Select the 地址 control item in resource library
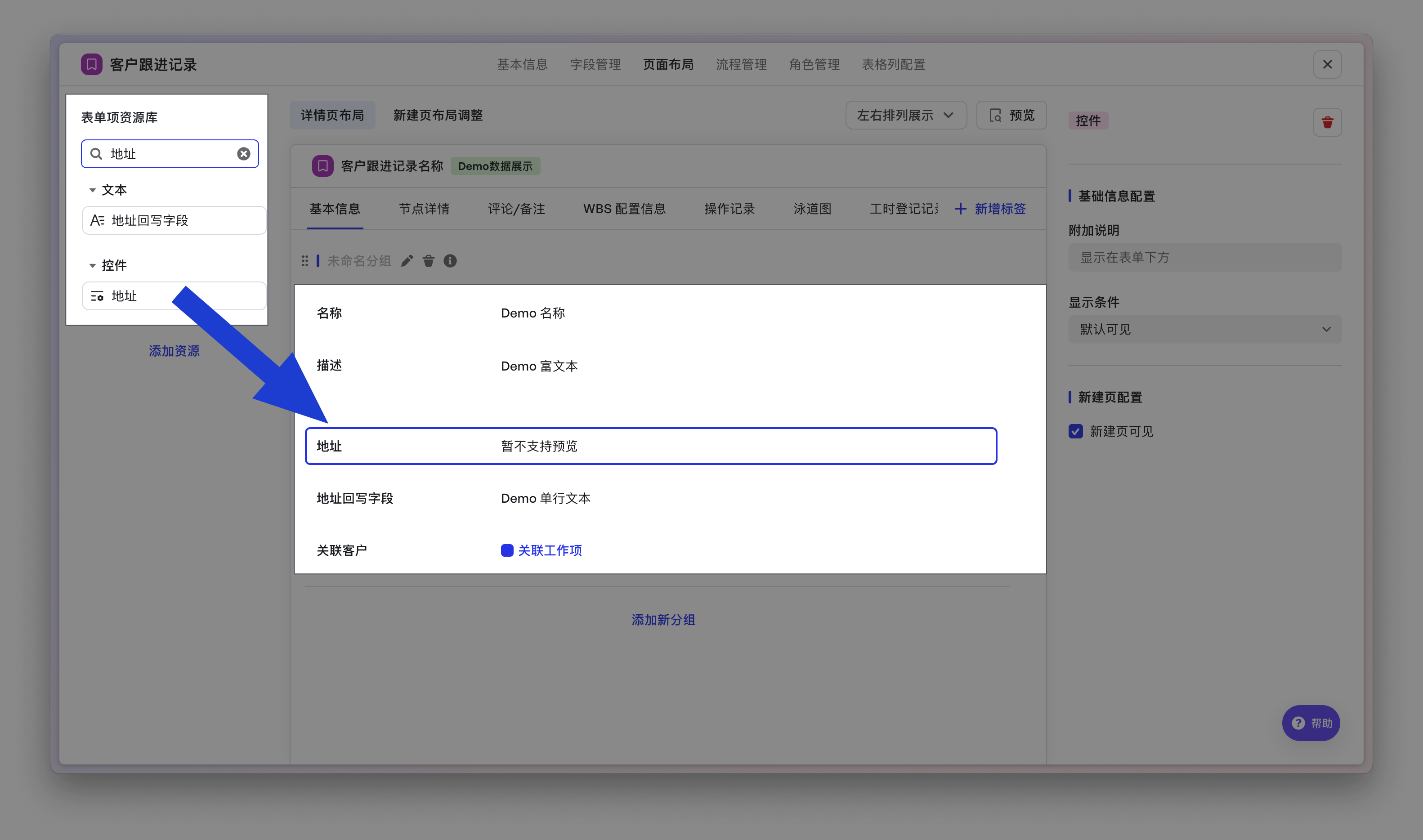The height and width of the screenshot is (840, 1423). pos(174,295)
